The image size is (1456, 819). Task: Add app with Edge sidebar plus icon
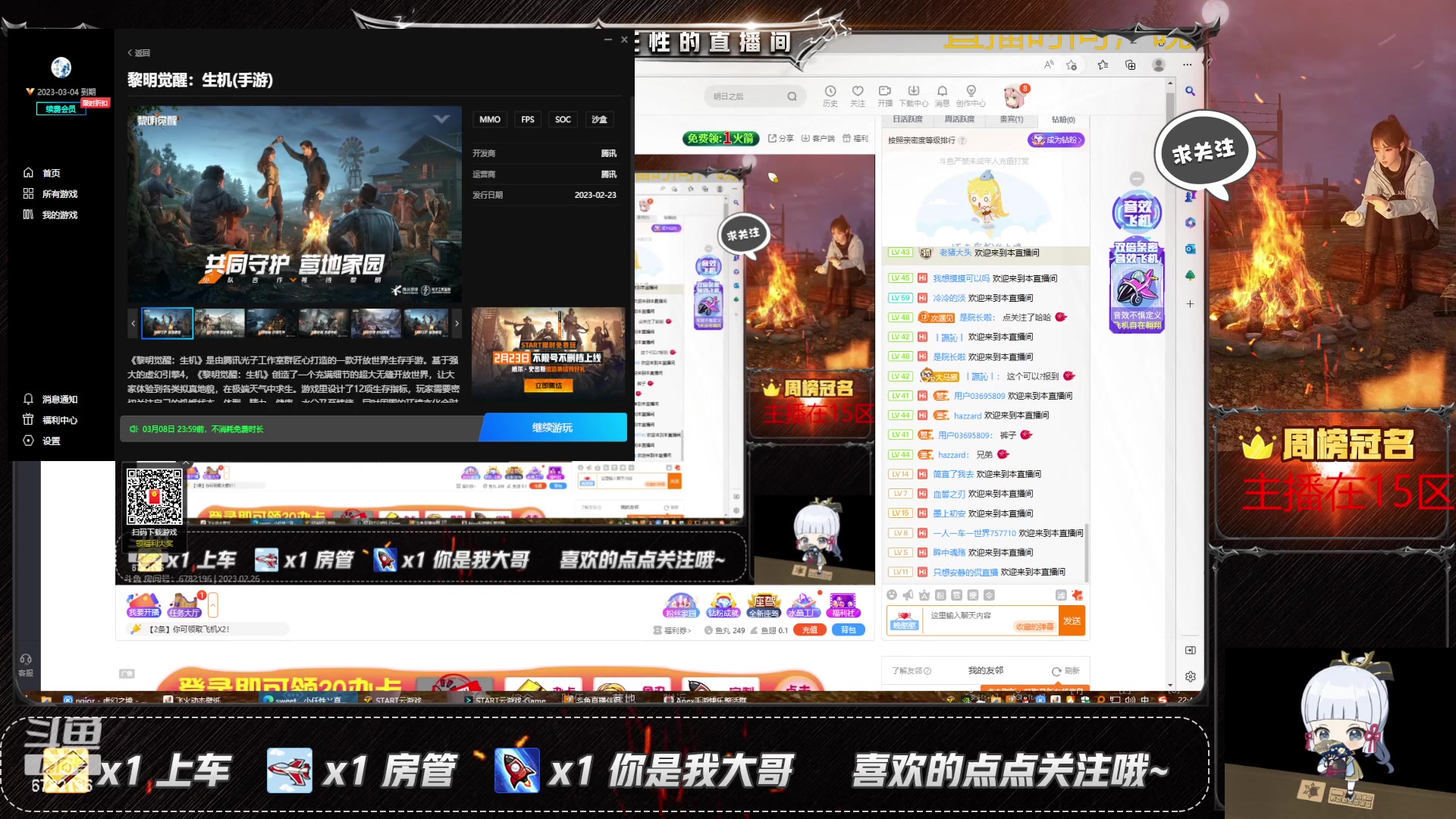point(1191,304)
